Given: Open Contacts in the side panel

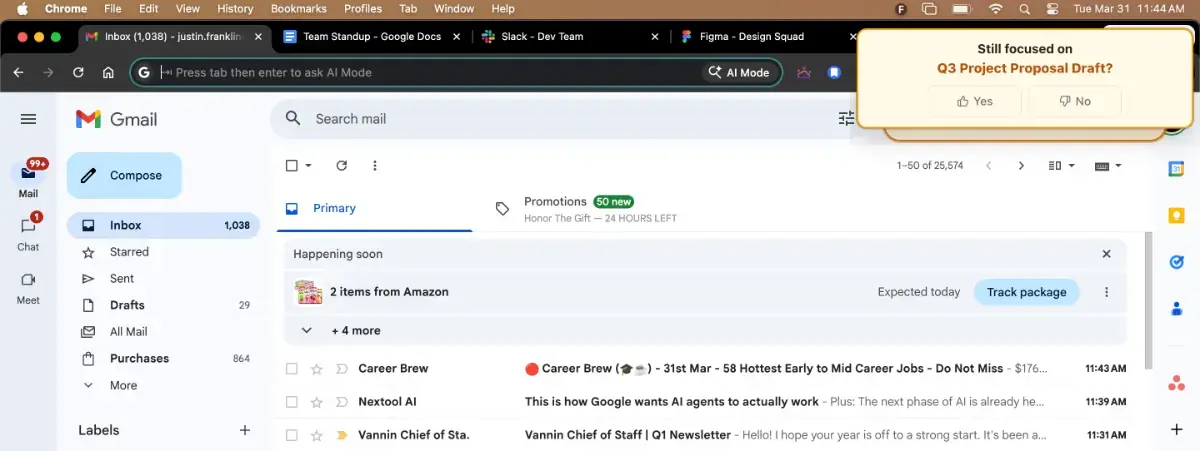Looking at the screenshot, I should (1176, 309).
